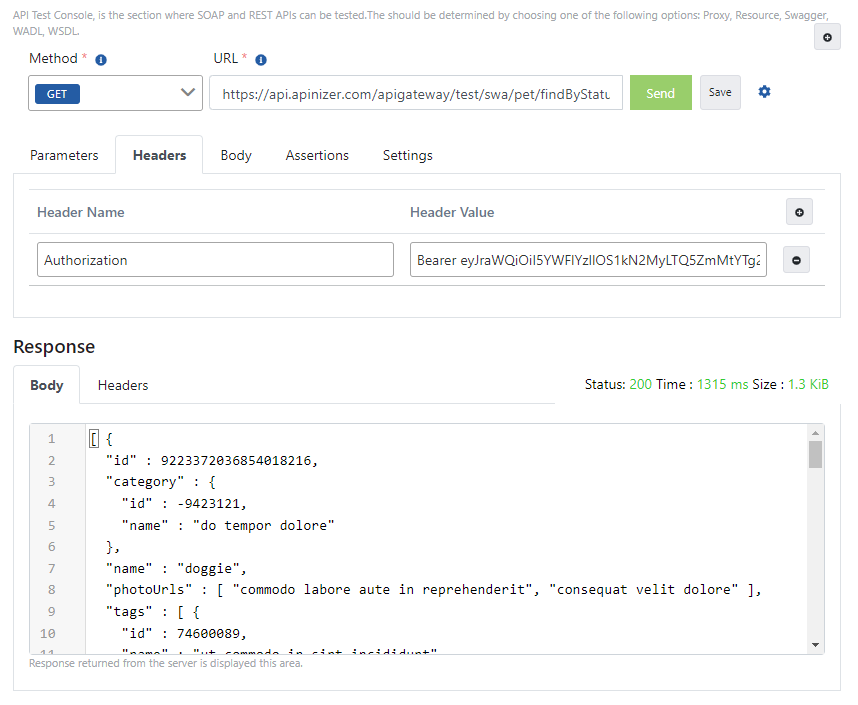858x705 pixels.
Task: Add a new header row with the plus button
Action: pos(799,212)
